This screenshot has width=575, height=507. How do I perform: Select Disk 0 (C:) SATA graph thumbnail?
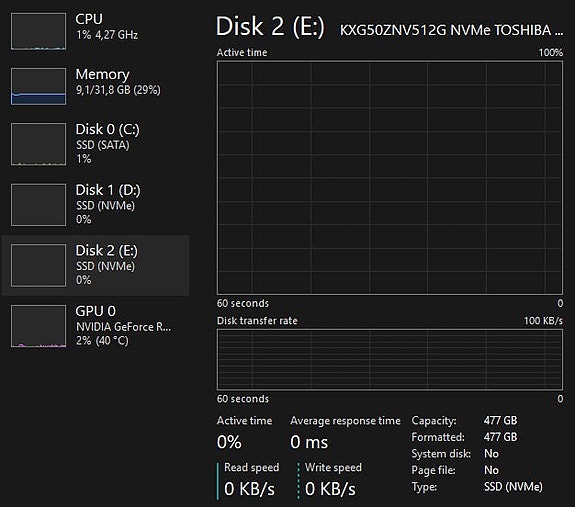(39, 144)
